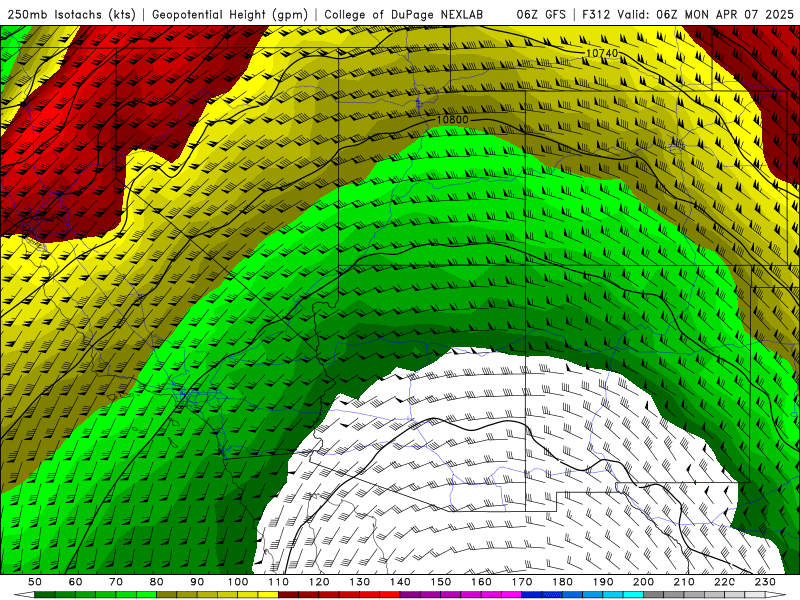
Task: Click the 150 value on the color scale
Action: pyautogui.click(x=441, y=582)
